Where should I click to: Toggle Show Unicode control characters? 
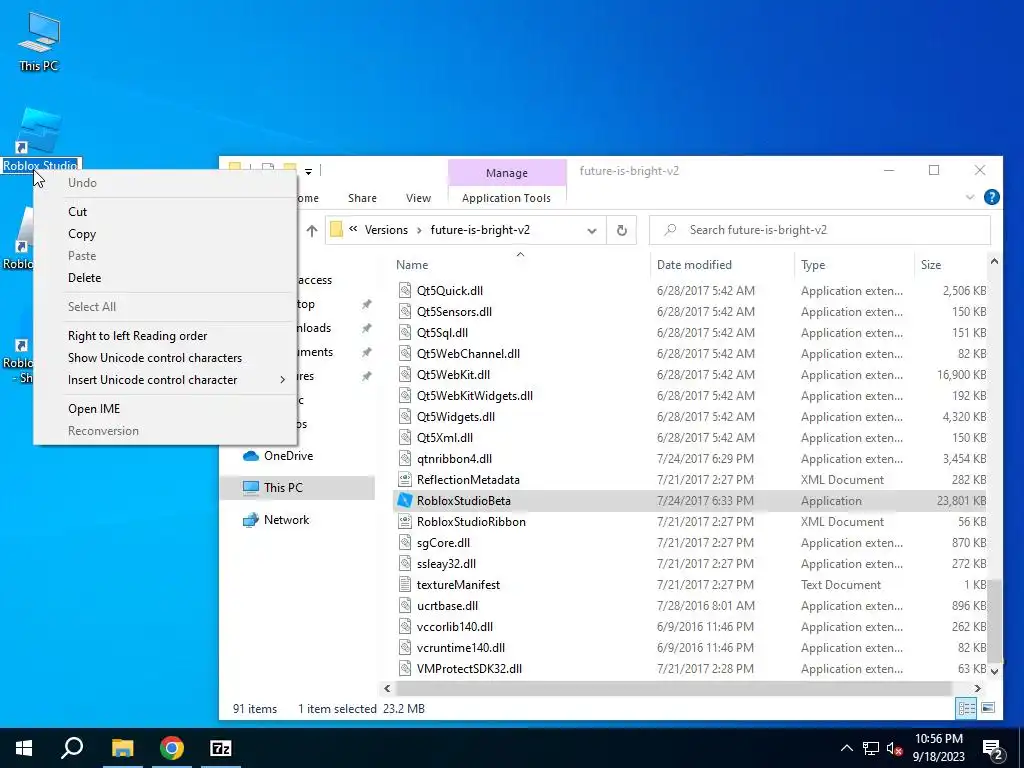(x=166, y=358)
